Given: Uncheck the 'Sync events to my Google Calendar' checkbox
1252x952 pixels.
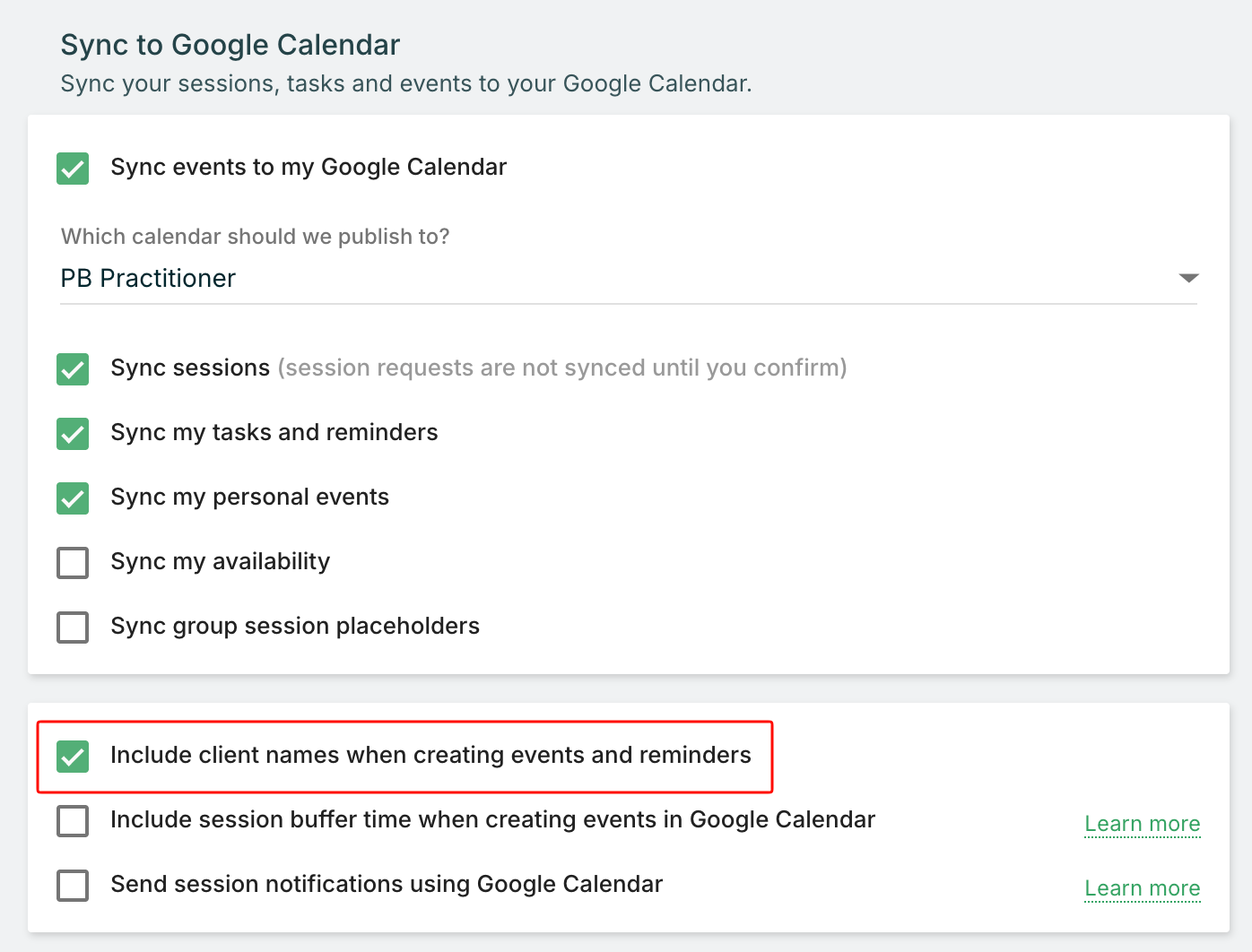Looking at the screenshot, I should pos(73,169).
